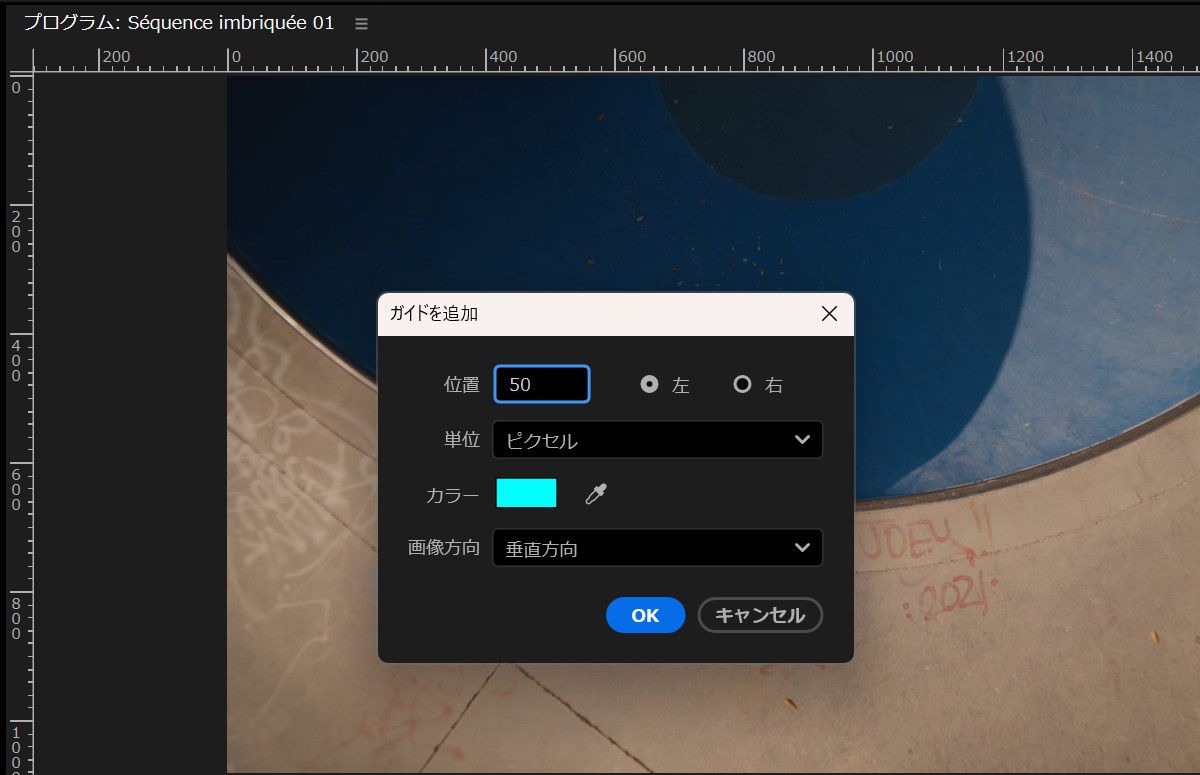Click the vertical ruler at 400
Screen dimensions: 1200x775
point(17,360)
